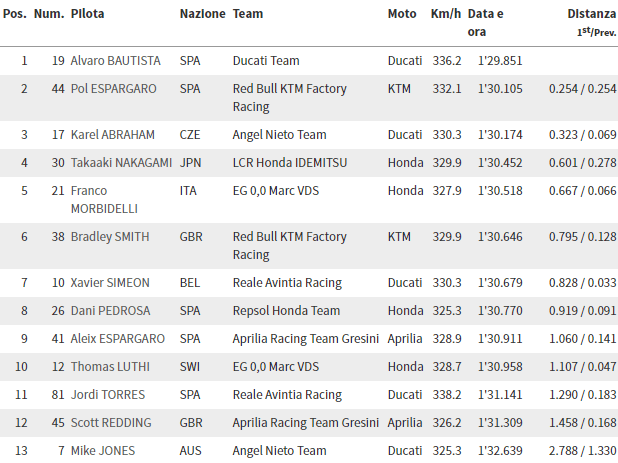Click the Team column header

point(248,14)
